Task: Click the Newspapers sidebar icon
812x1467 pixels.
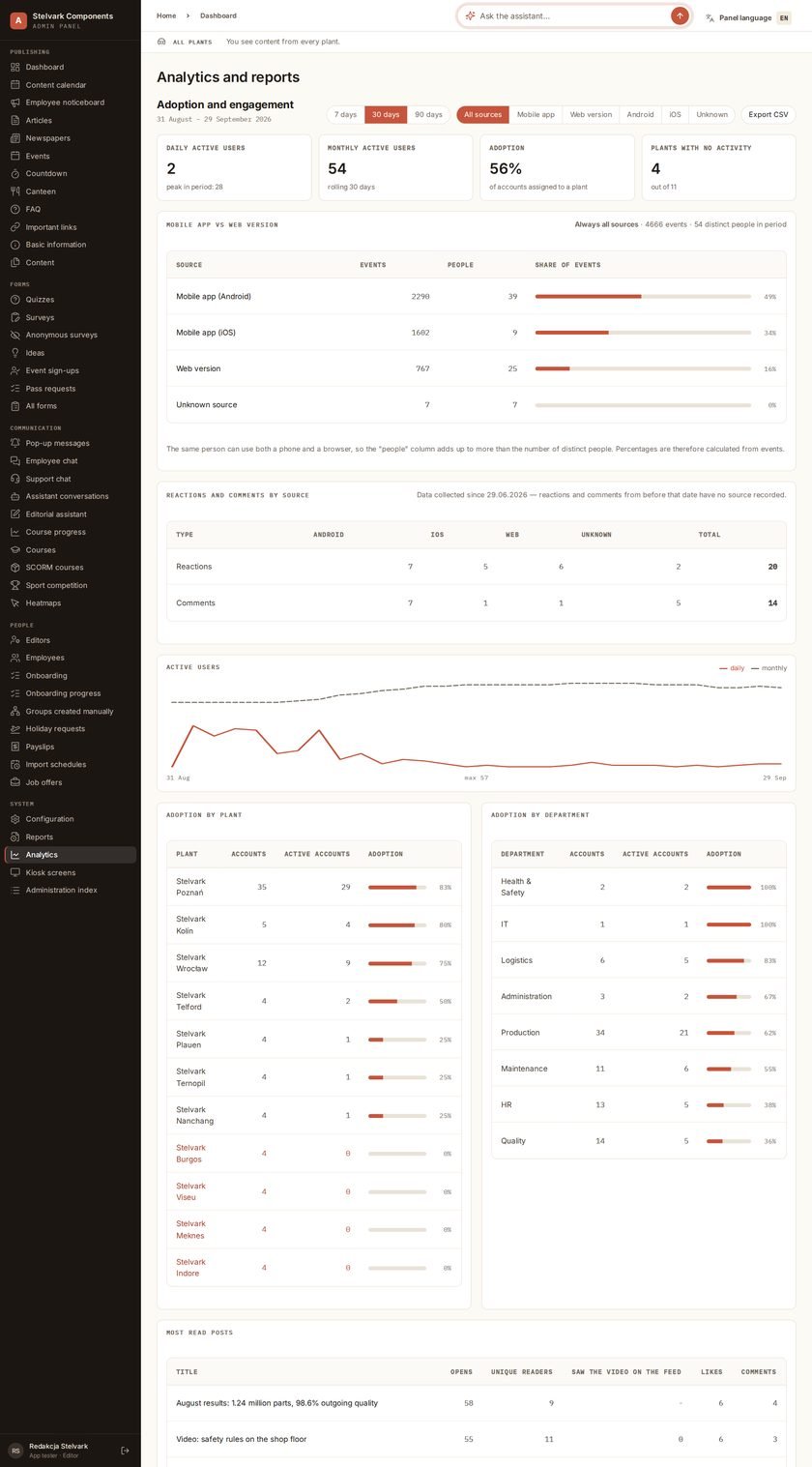Action: tap(14, 138)
